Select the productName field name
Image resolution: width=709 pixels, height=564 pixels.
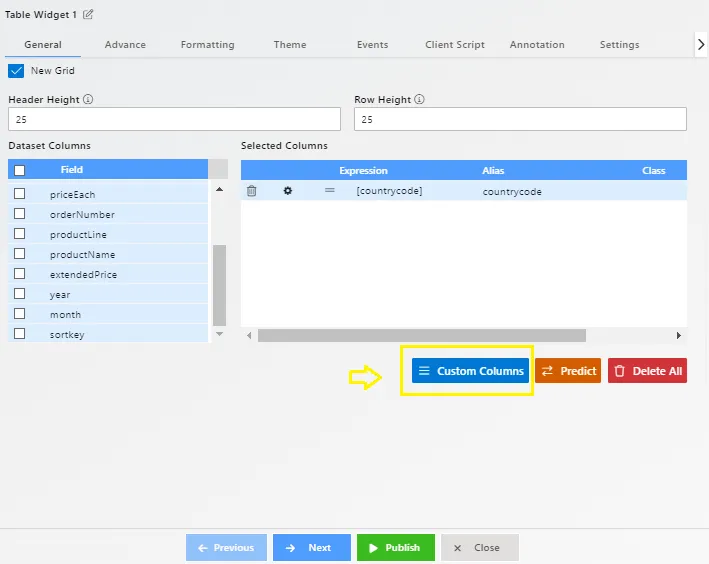[82, 255]
